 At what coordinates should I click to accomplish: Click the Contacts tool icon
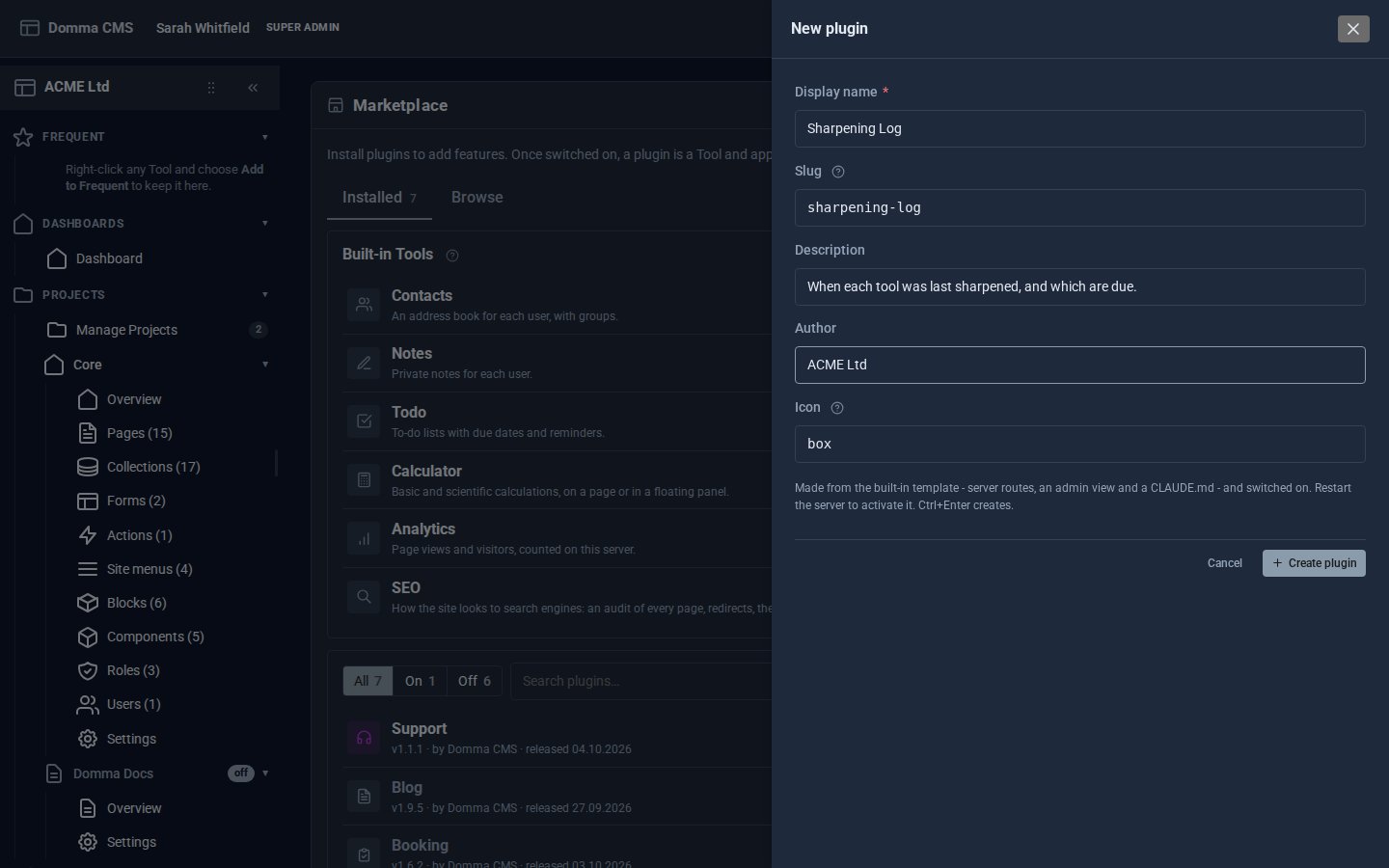click(x=364, y=305)
